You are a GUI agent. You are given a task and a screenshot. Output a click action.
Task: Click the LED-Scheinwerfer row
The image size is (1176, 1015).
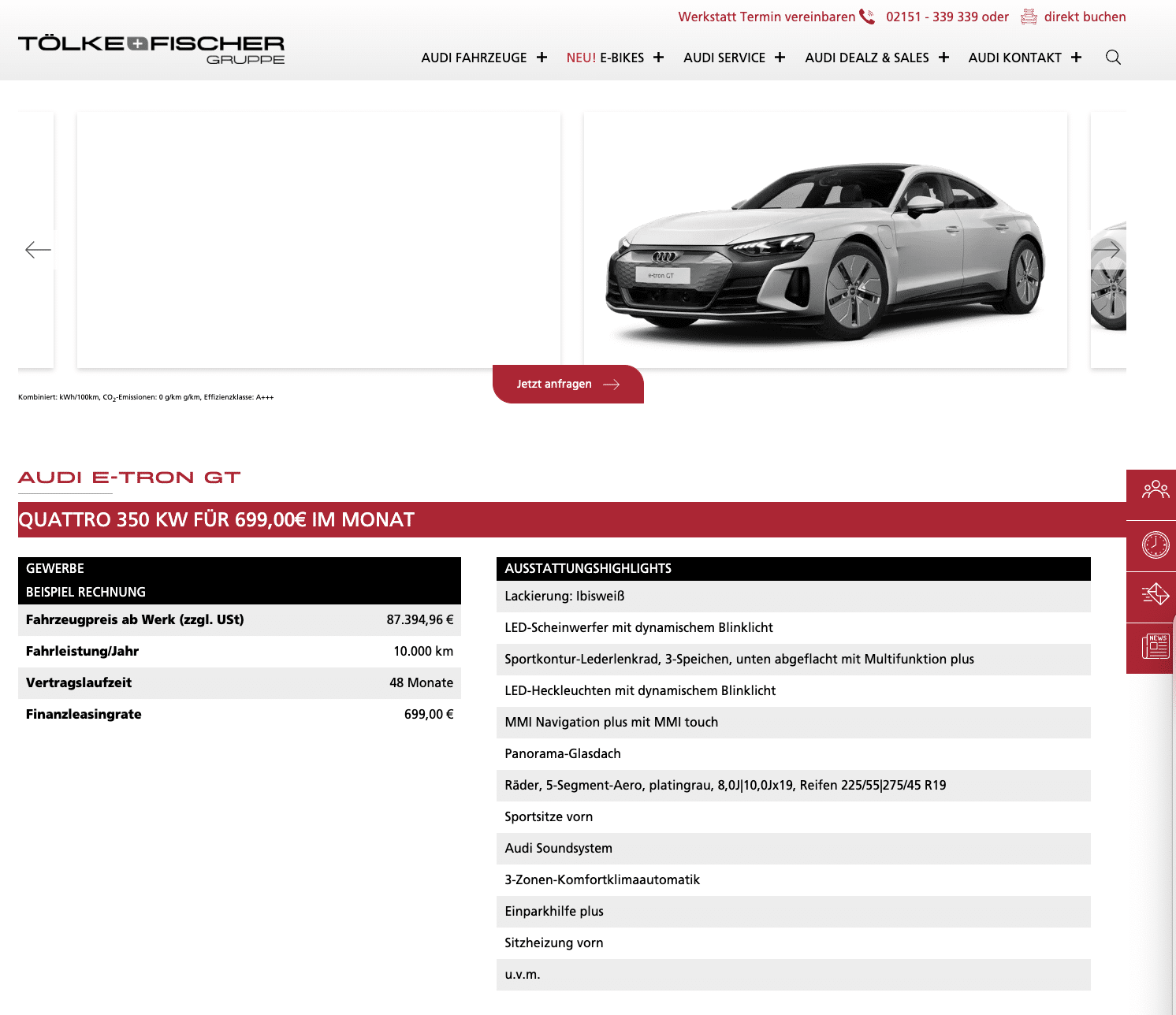[794, 628]
